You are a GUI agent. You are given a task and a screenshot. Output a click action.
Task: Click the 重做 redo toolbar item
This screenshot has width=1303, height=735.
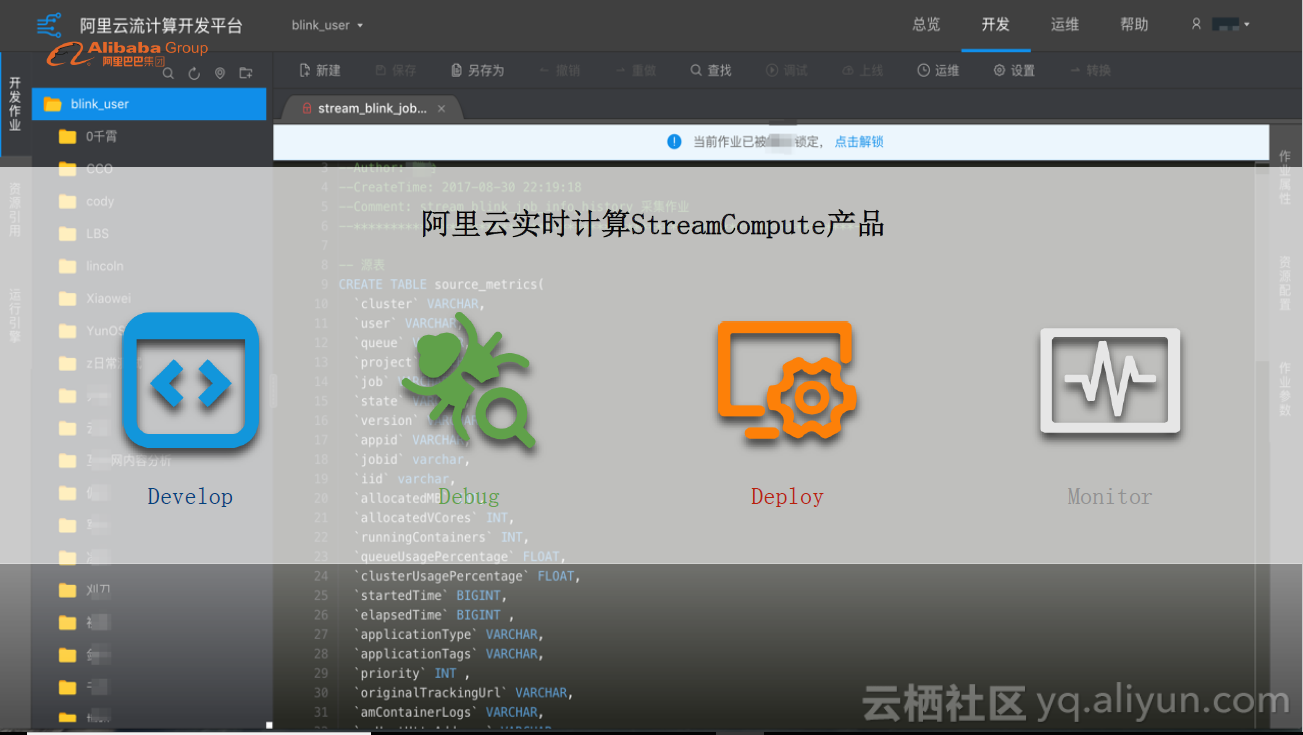(x=635, y=71)
